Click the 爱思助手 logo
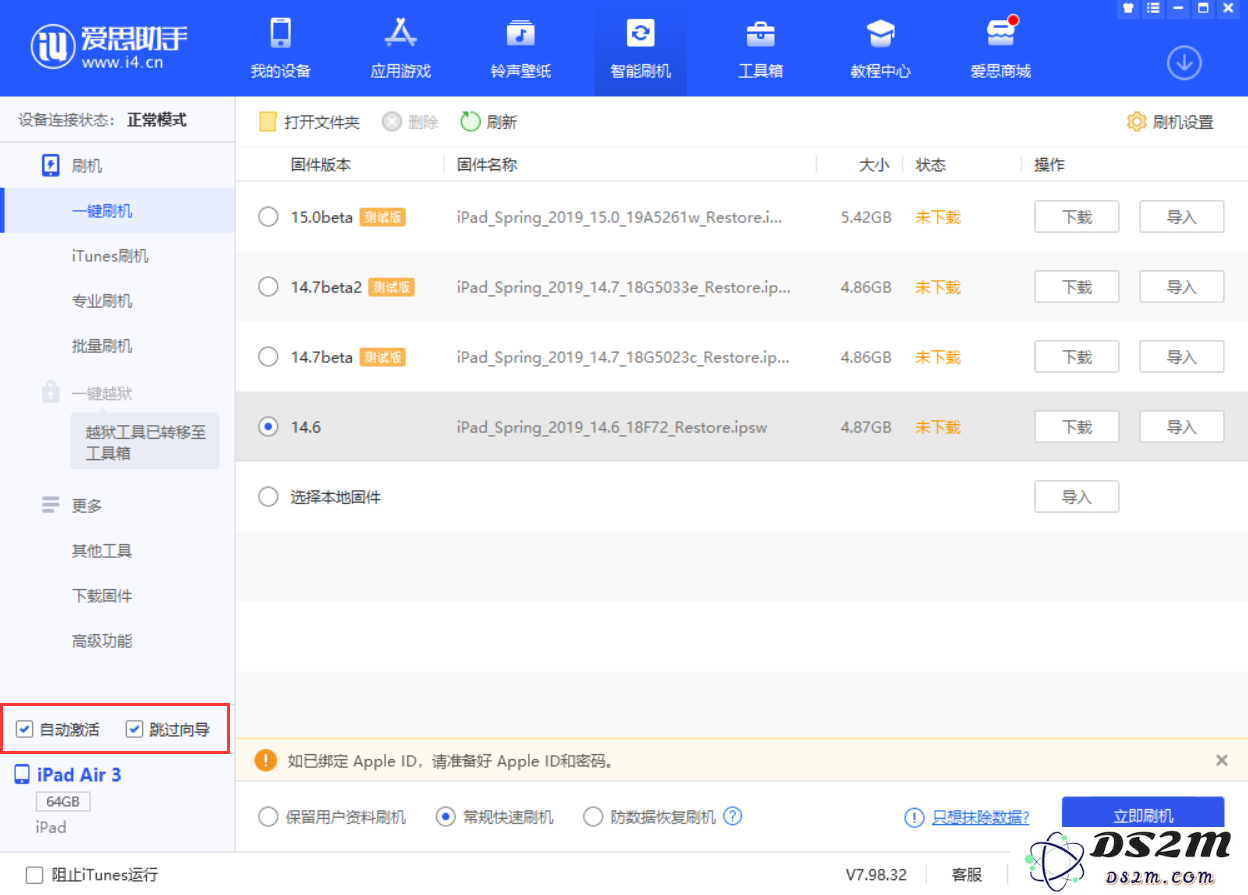1248x895 pixels. pyautogui.click(x=109, y=46)
